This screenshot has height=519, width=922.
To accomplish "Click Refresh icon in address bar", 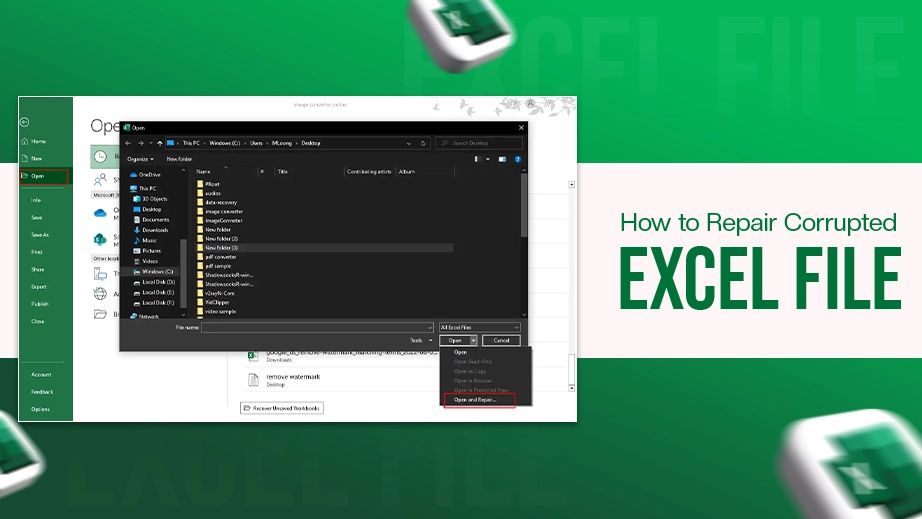I will [x=423, y=143].
